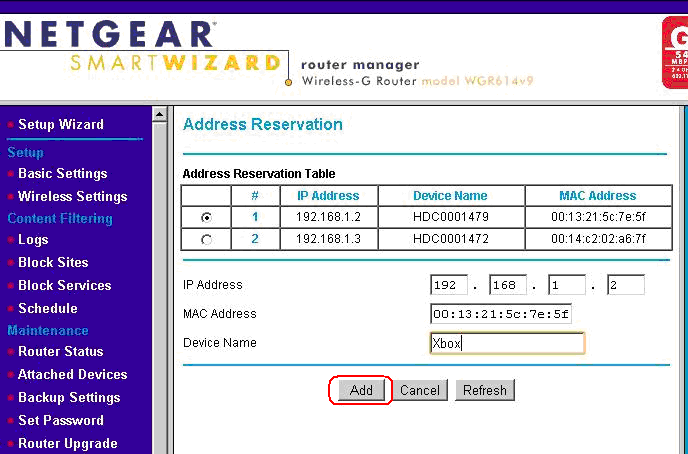This screenshot has width=688, height=454.
Task: Click the Refresh button
Action: [x=485, y=390]
